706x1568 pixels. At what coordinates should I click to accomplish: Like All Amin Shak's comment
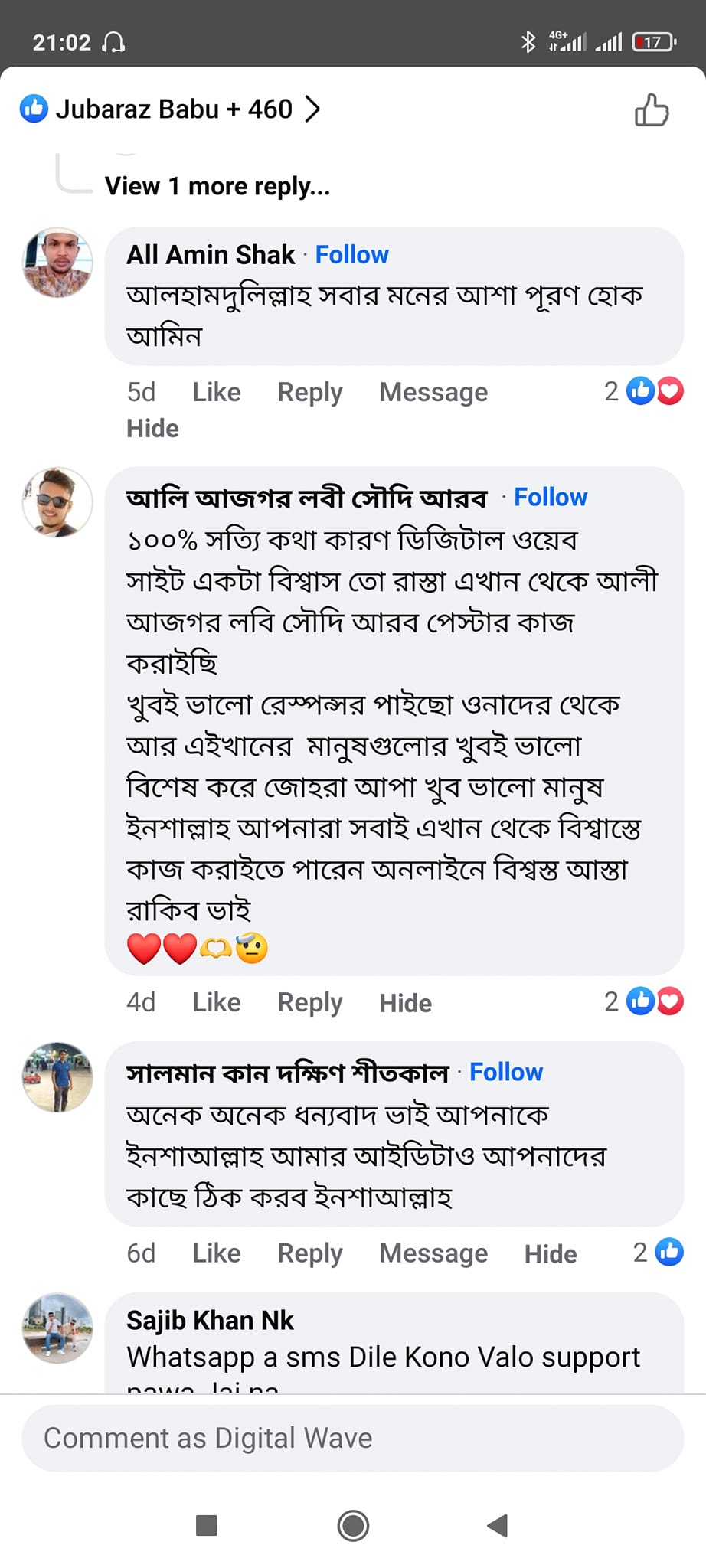click(x=216, y=392)
